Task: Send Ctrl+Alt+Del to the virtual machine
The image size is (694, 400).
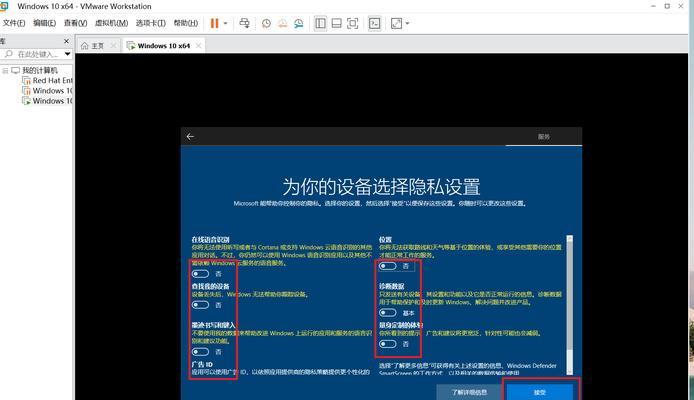Action: (244, 23)
